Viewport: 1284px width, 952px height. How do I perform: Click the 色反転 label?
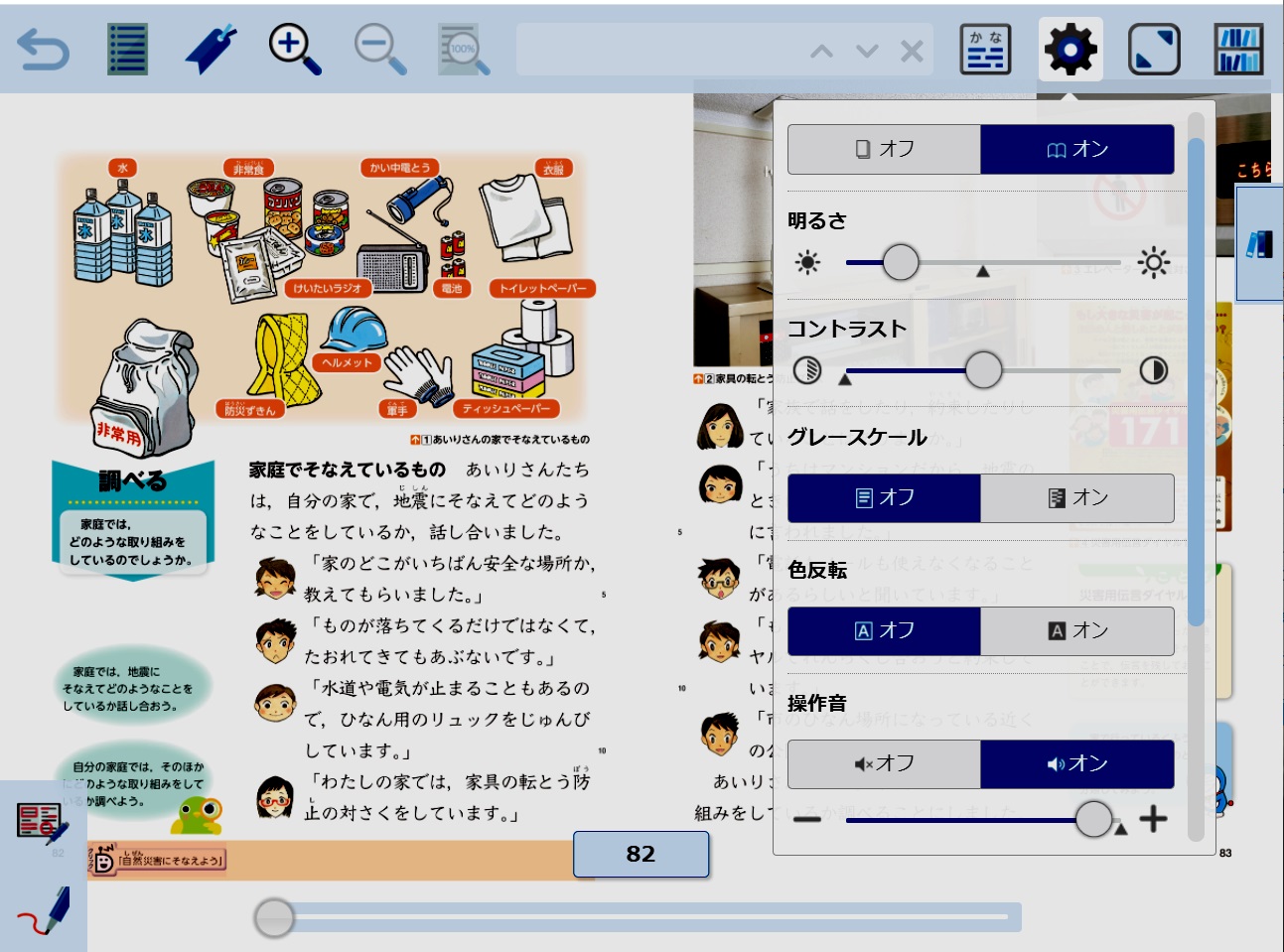coord(817,570)
